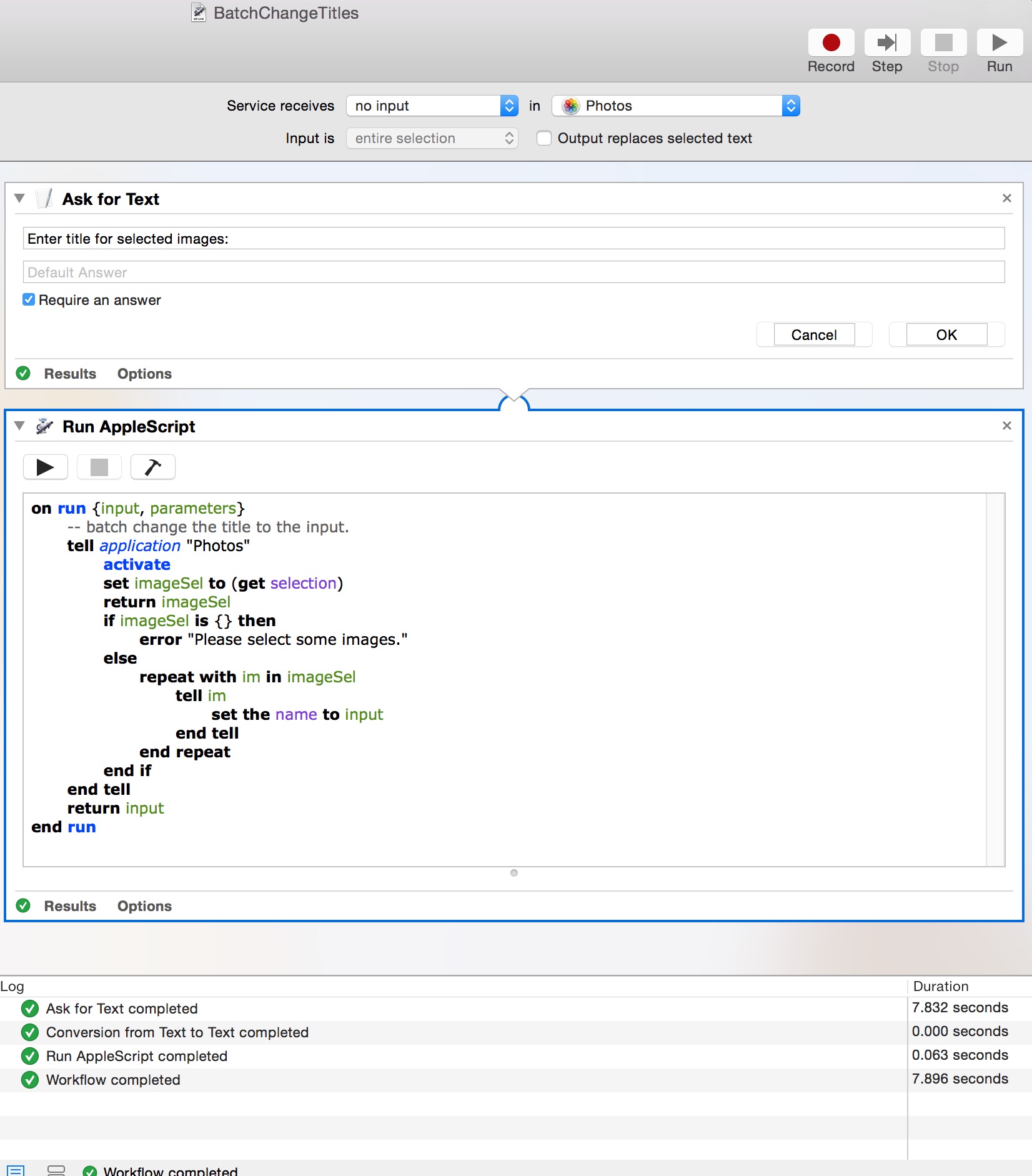The height and width of the screenshot is (1176, 1032).
Task: Click '7.896 seconds' duration value
Action: [960, 1079]
